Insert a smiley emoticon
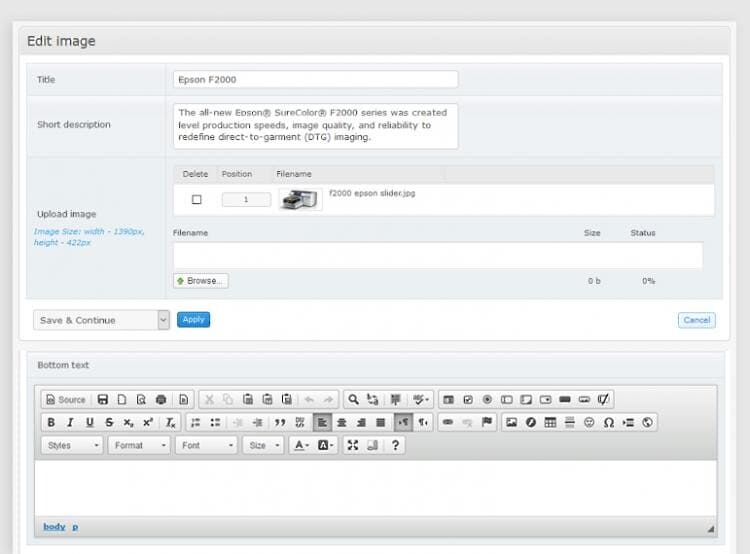Screen dimensions: 750x554 589,422
